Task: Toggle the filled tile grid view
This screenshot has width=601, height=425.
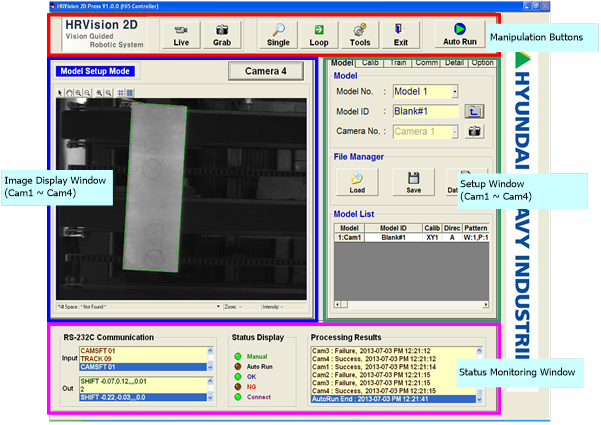Action: click(x=130, y=93)
